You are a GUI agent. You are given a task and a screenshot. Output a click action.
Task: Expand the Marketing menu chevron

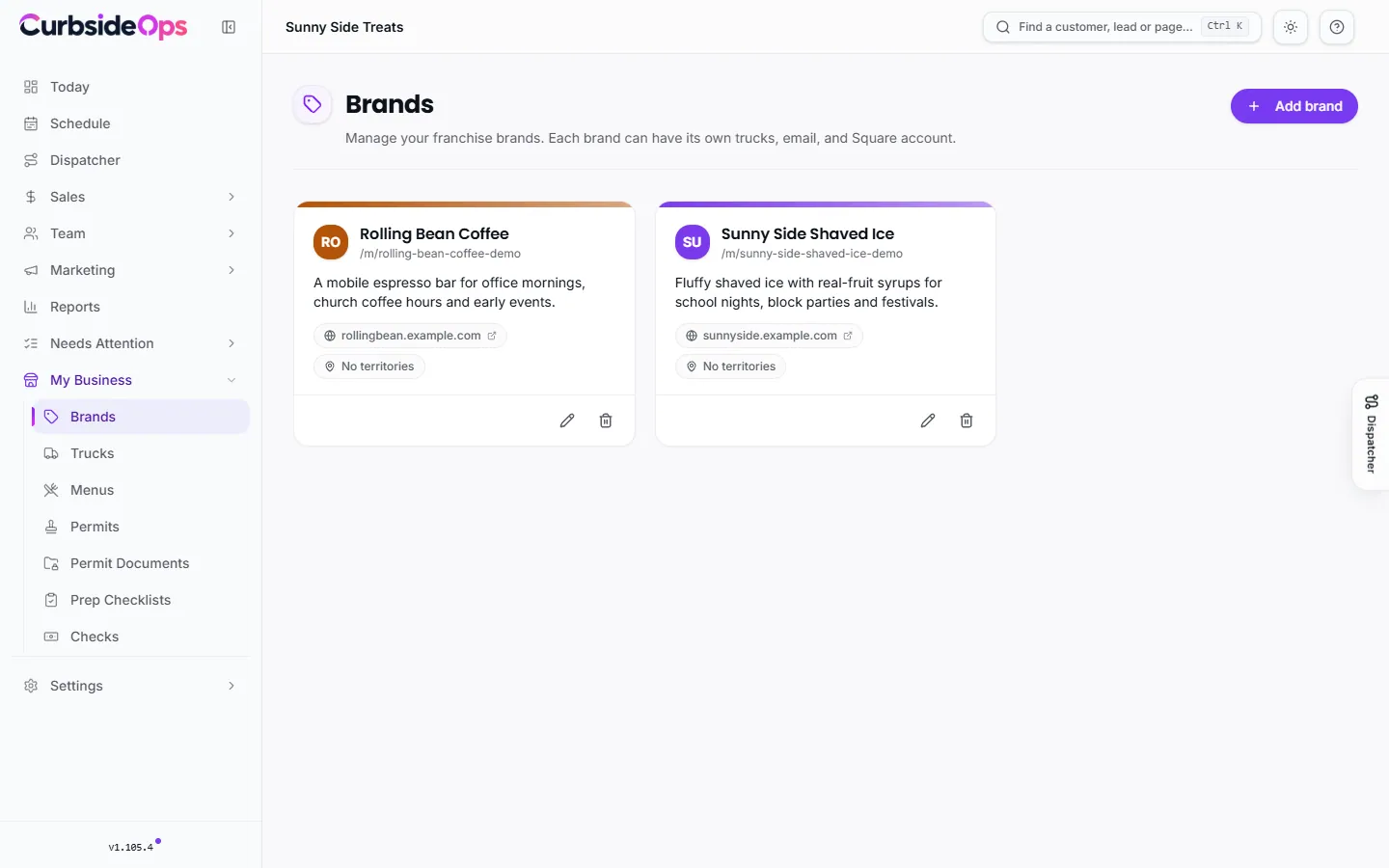click(x=231, y=270)
